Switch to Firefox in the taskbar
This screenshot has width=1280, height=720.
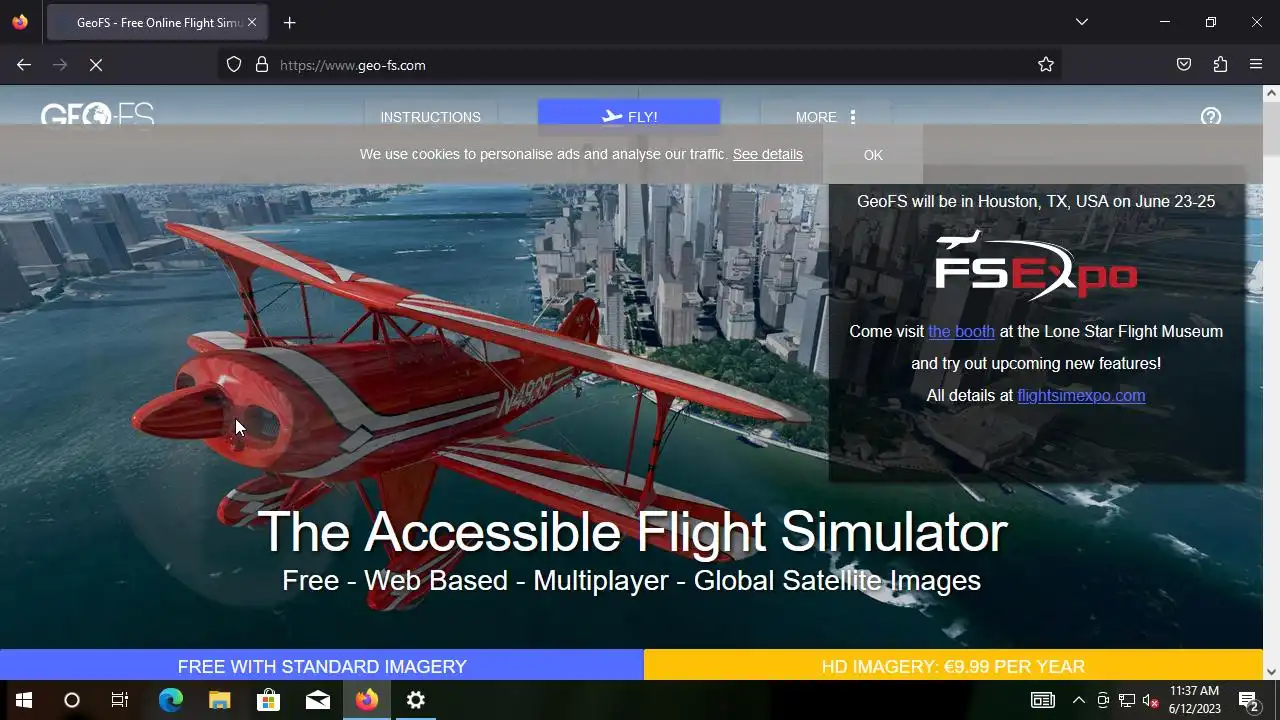[367, 700]
